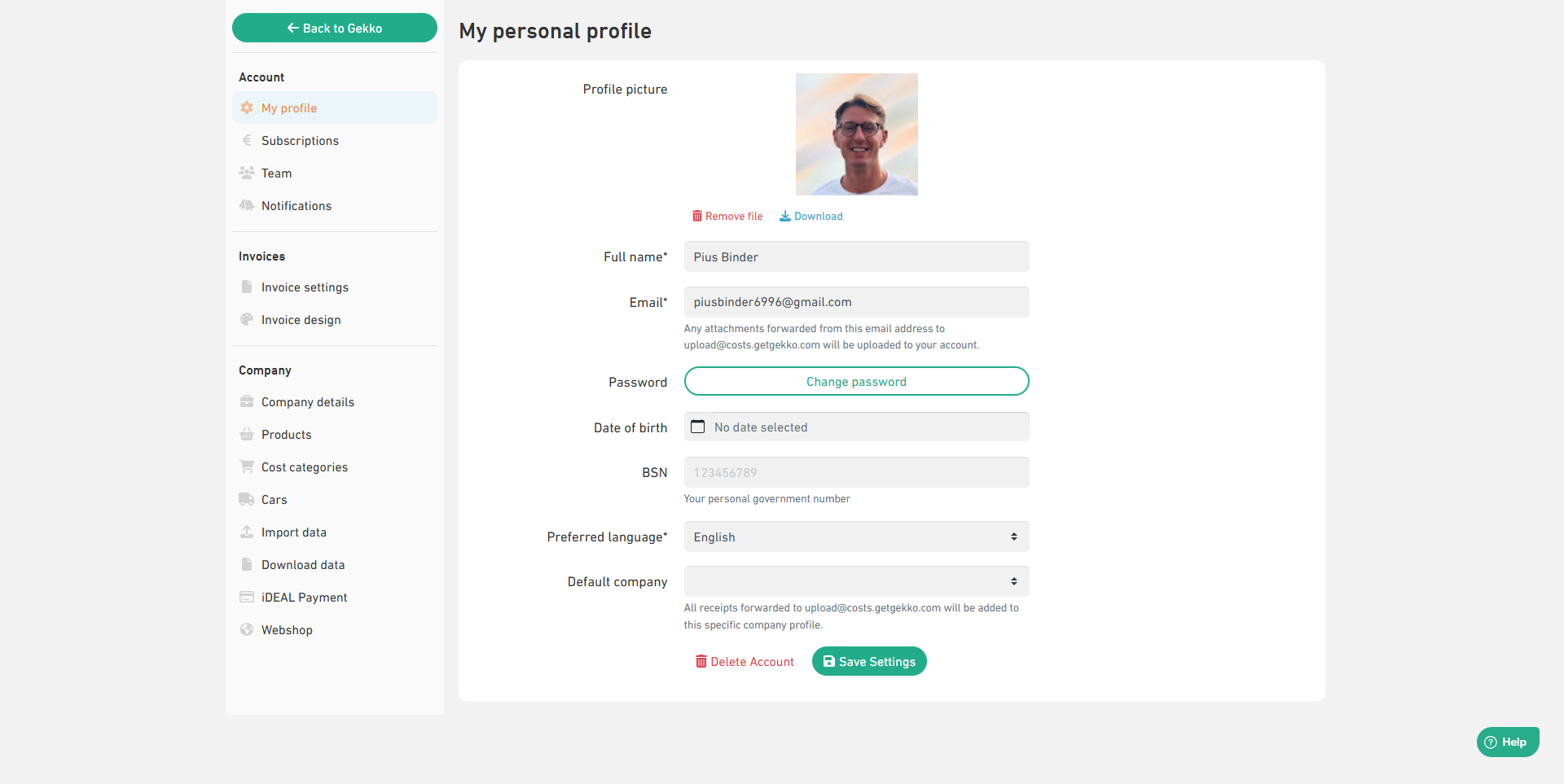Expand the Default company dropdown
This screenshot has width=1564, height=784.
click(856, 581)
